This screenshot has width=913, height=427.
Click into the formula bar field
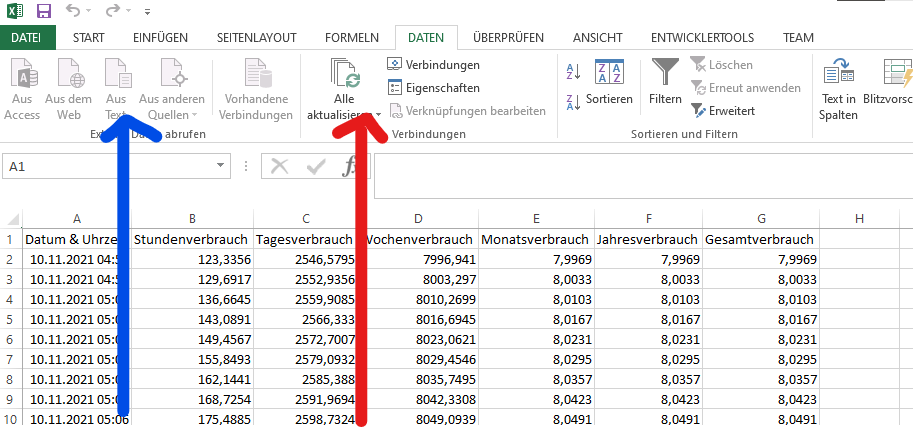(x=643, y=177)
